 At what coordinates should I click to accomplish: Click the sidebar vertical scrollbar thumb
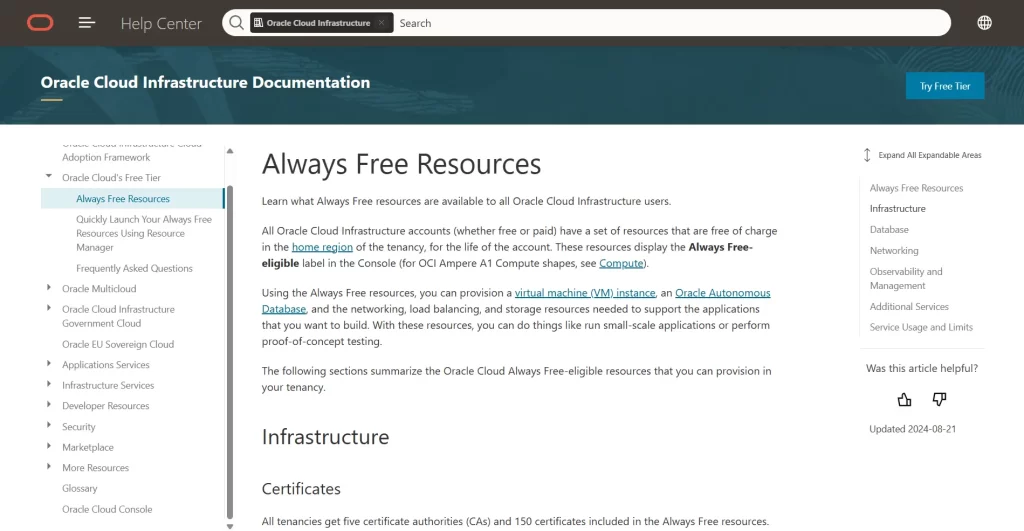point(230,351)
